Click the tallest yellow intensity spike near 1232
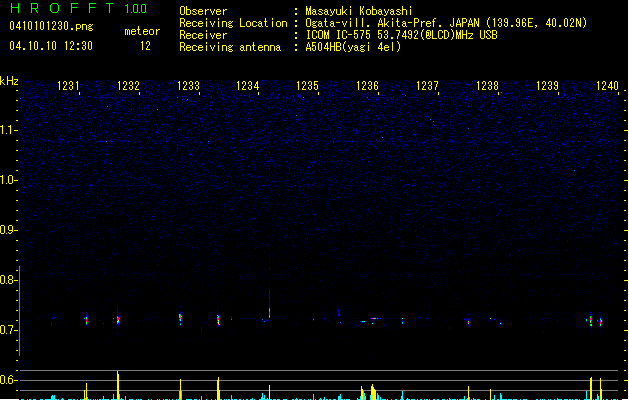Image resolution: width=629 pixels, height=400 pixels. click(118, 385)
